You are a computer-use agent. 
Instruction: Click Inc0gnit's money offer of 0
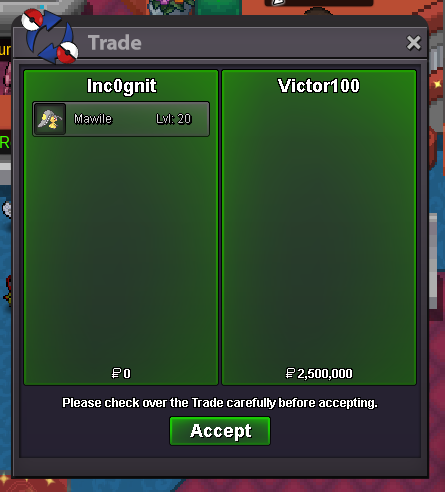127,373
